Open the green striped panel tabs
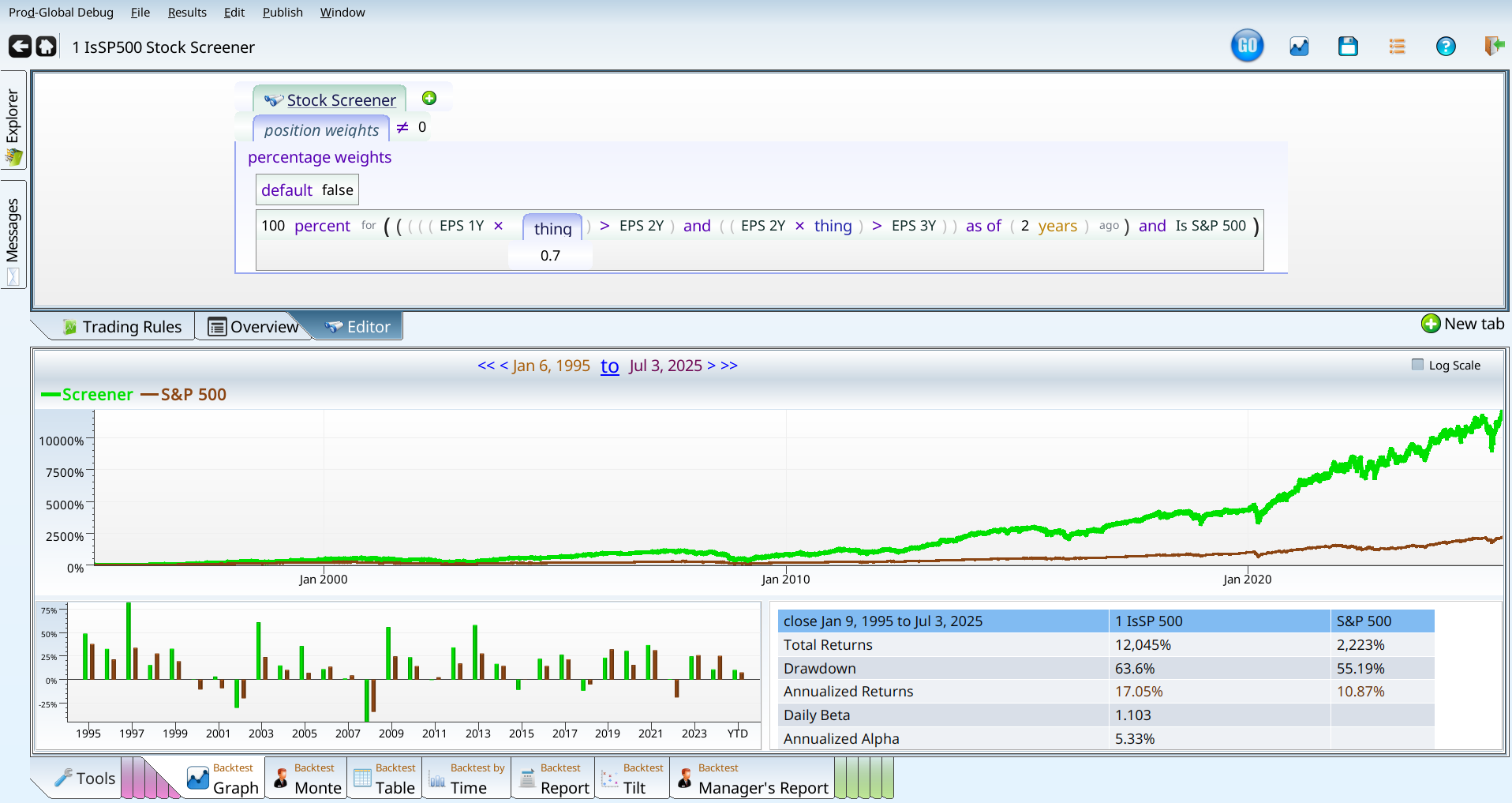 coord(864,778)
